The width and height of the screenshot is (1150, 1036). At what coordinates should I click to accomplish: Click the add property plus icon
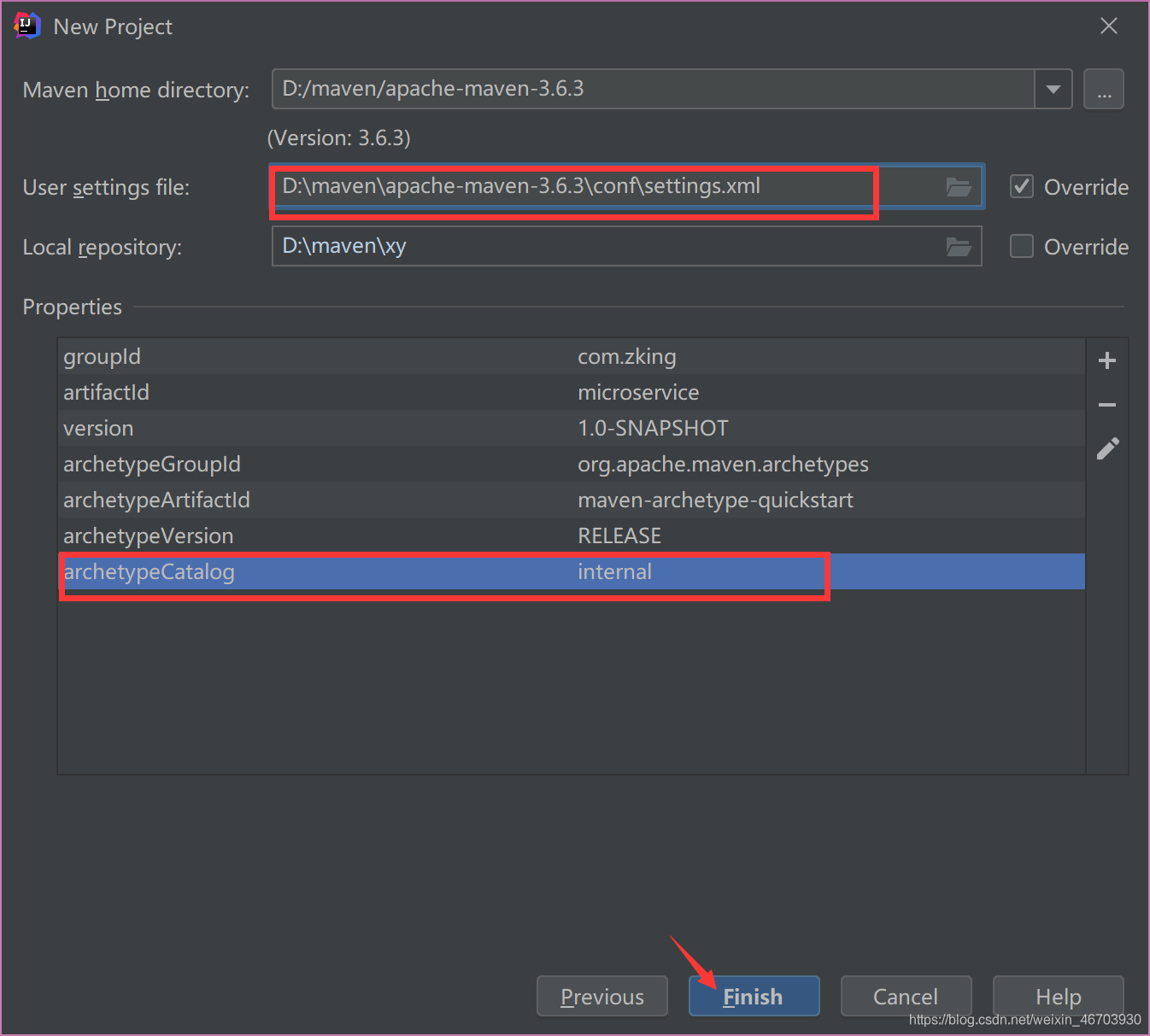(x=1107, y=360)
